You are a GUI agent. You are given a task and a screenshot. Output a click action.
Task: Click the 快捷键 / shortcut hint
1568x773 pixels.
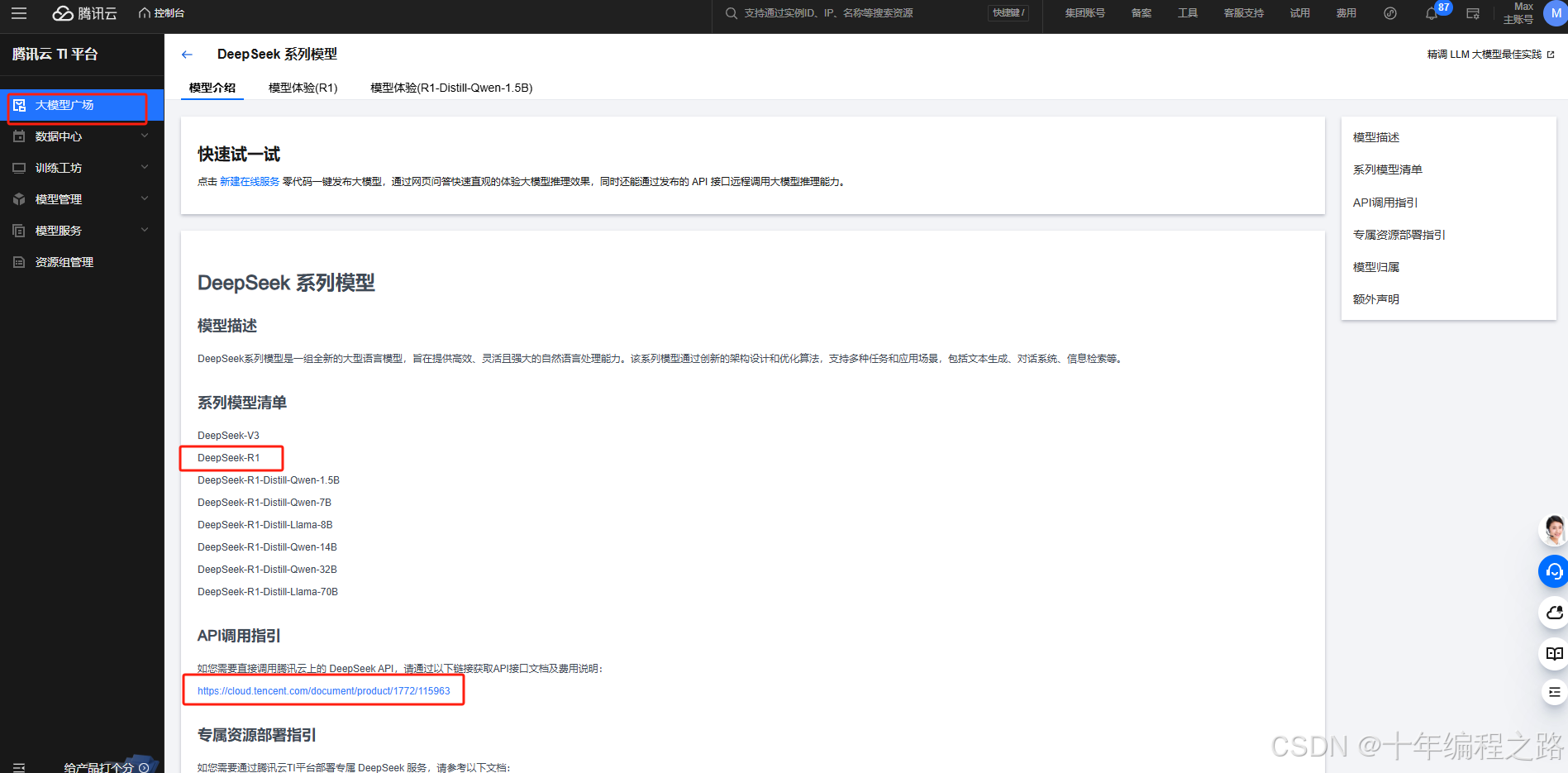pyautogui.click(x=1008, y=13)
